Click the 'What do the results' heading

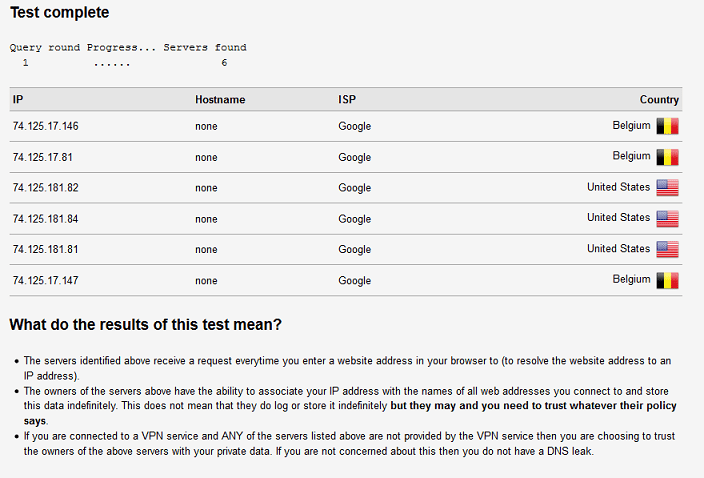pyautogui.click(x=145, y=325)
